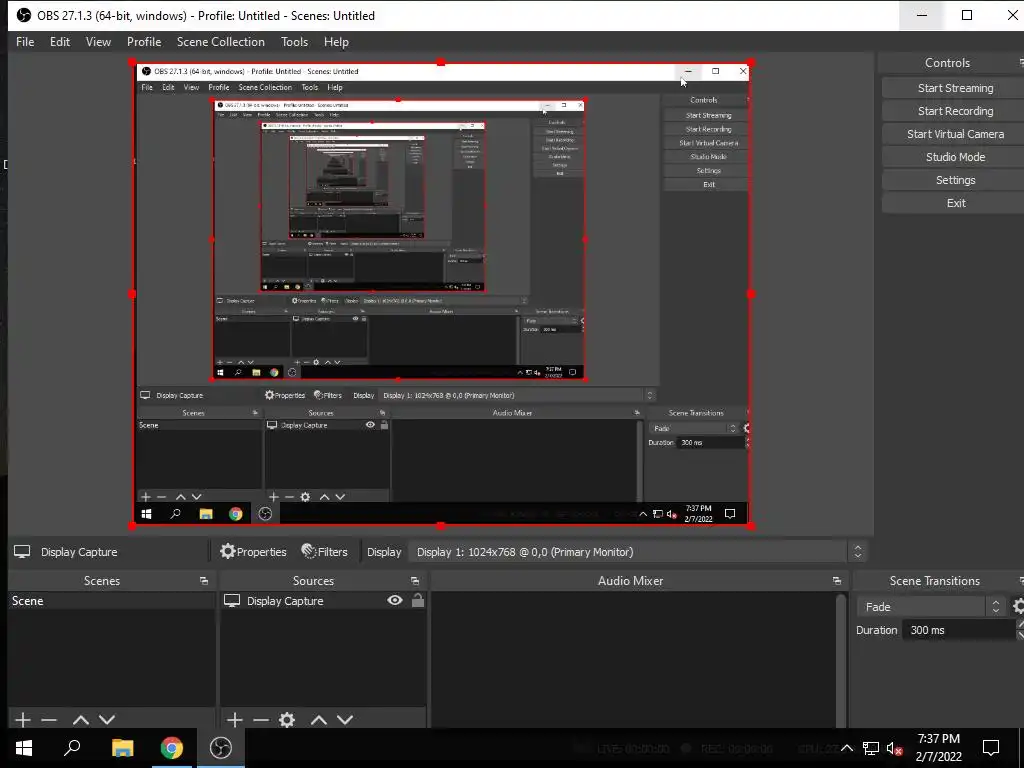Select Display Capture source row

323,601
